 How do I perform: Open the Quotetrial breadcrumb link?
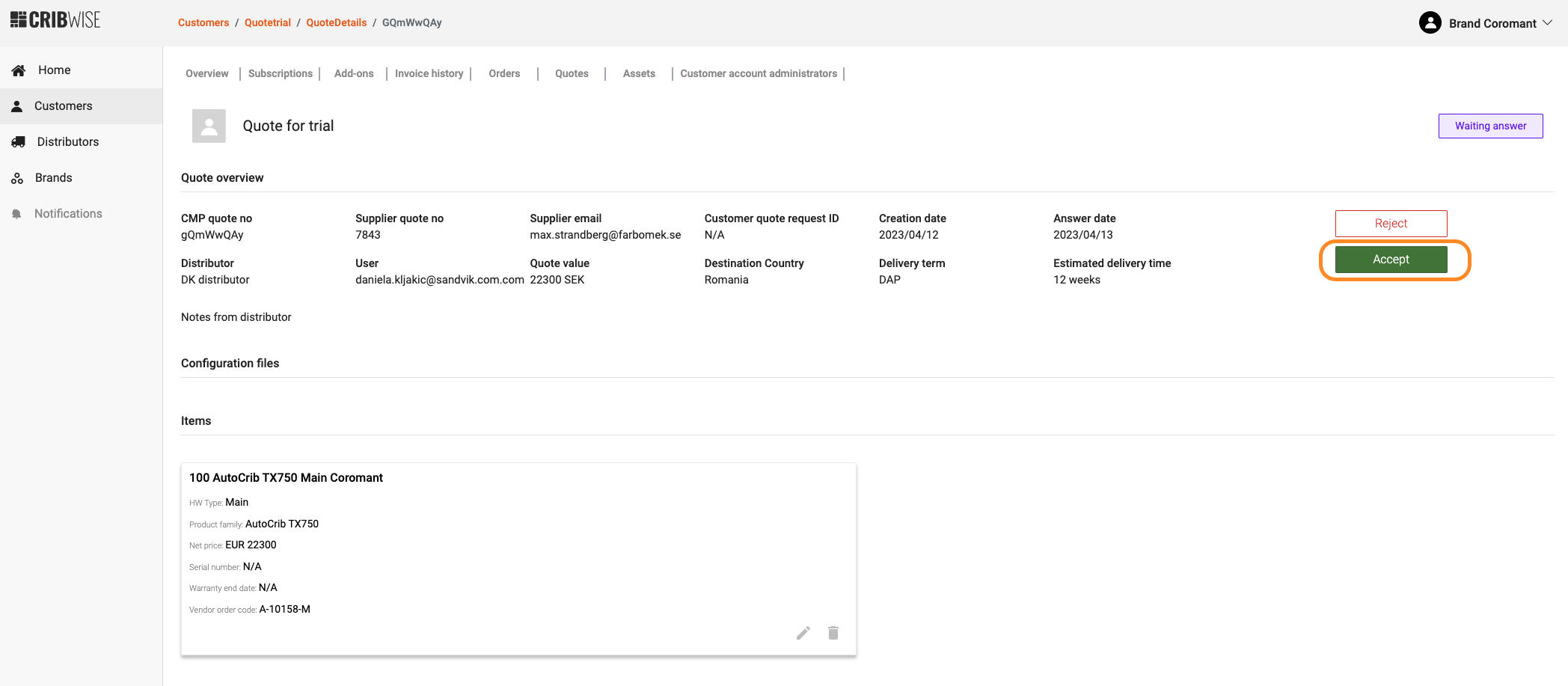point(267,22)
